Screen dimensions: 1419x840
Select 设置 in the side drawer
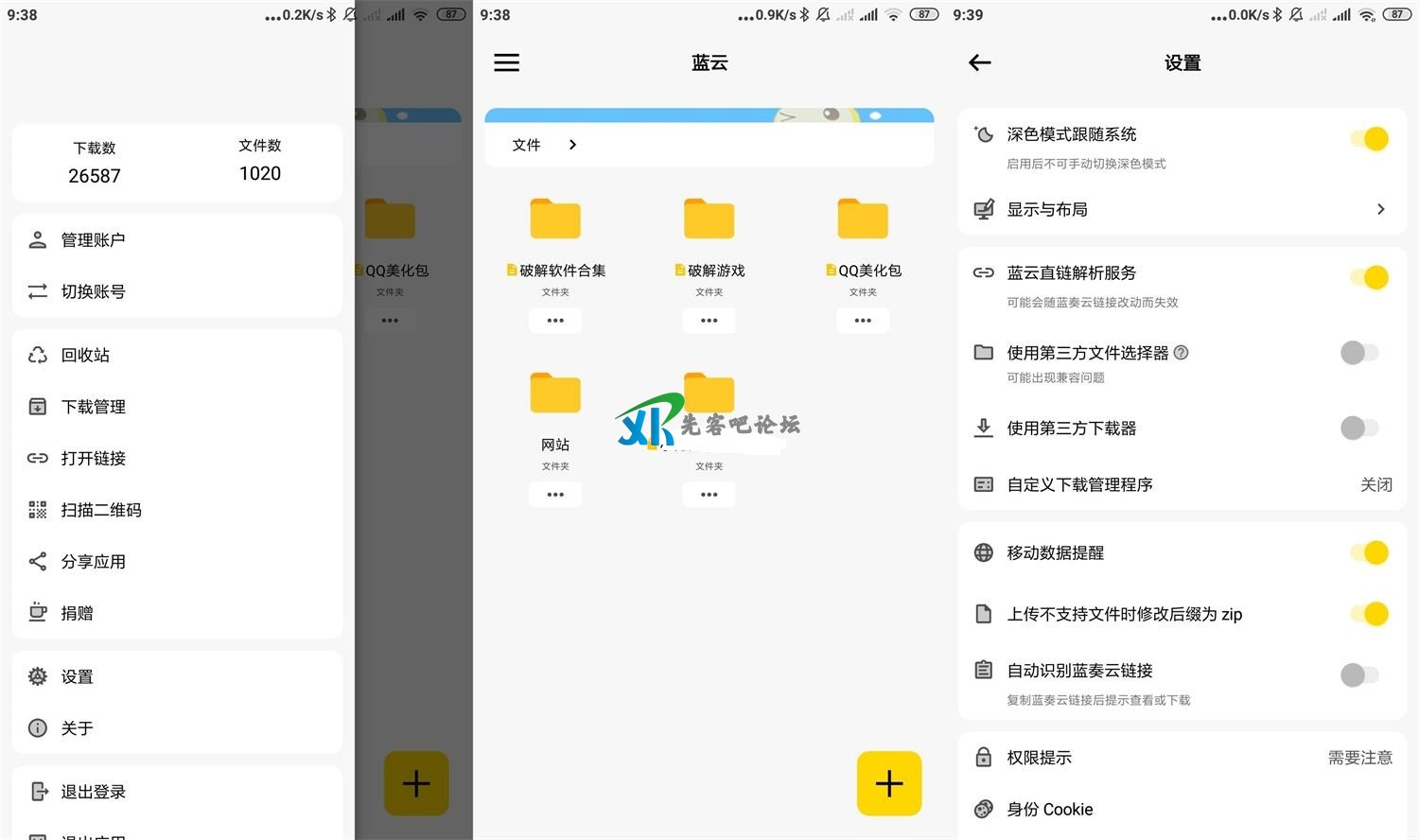coord(77,676)
